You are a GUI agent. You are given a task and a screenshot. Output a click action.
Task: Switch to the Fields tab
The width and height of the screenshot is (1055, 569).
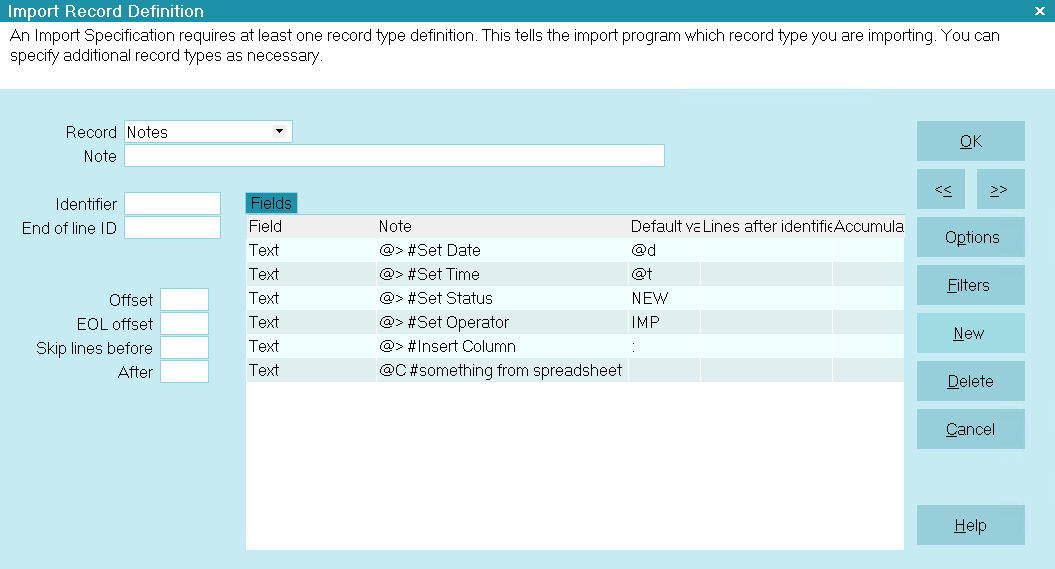coord(271,203)
